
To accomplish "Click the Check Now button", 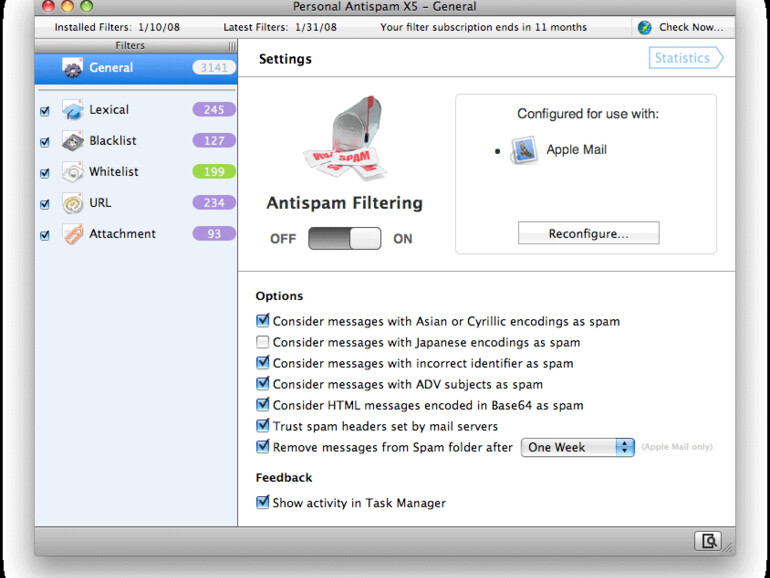I will pyautogui.click(x=683, y=28).
